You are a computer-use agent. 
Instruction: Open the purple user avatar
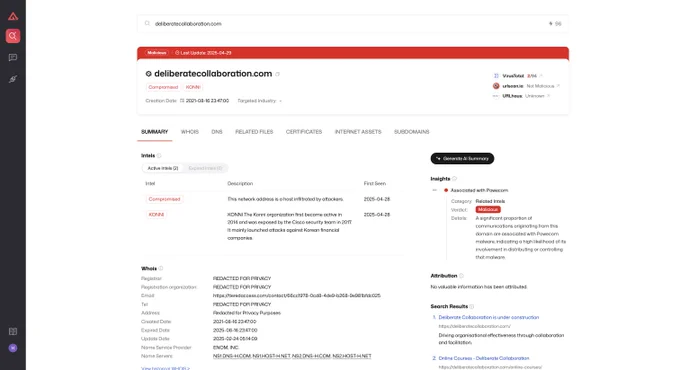point(13,348)
